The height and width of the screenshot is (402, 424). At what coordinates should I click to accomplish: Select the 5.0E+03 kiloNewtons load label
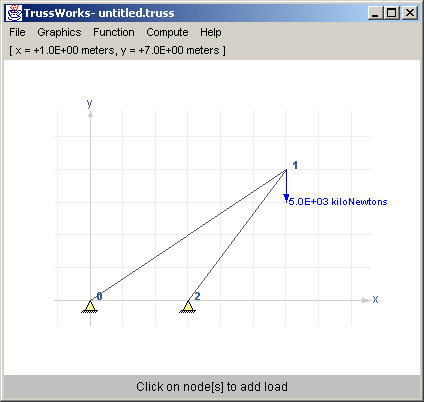point(338,202)
